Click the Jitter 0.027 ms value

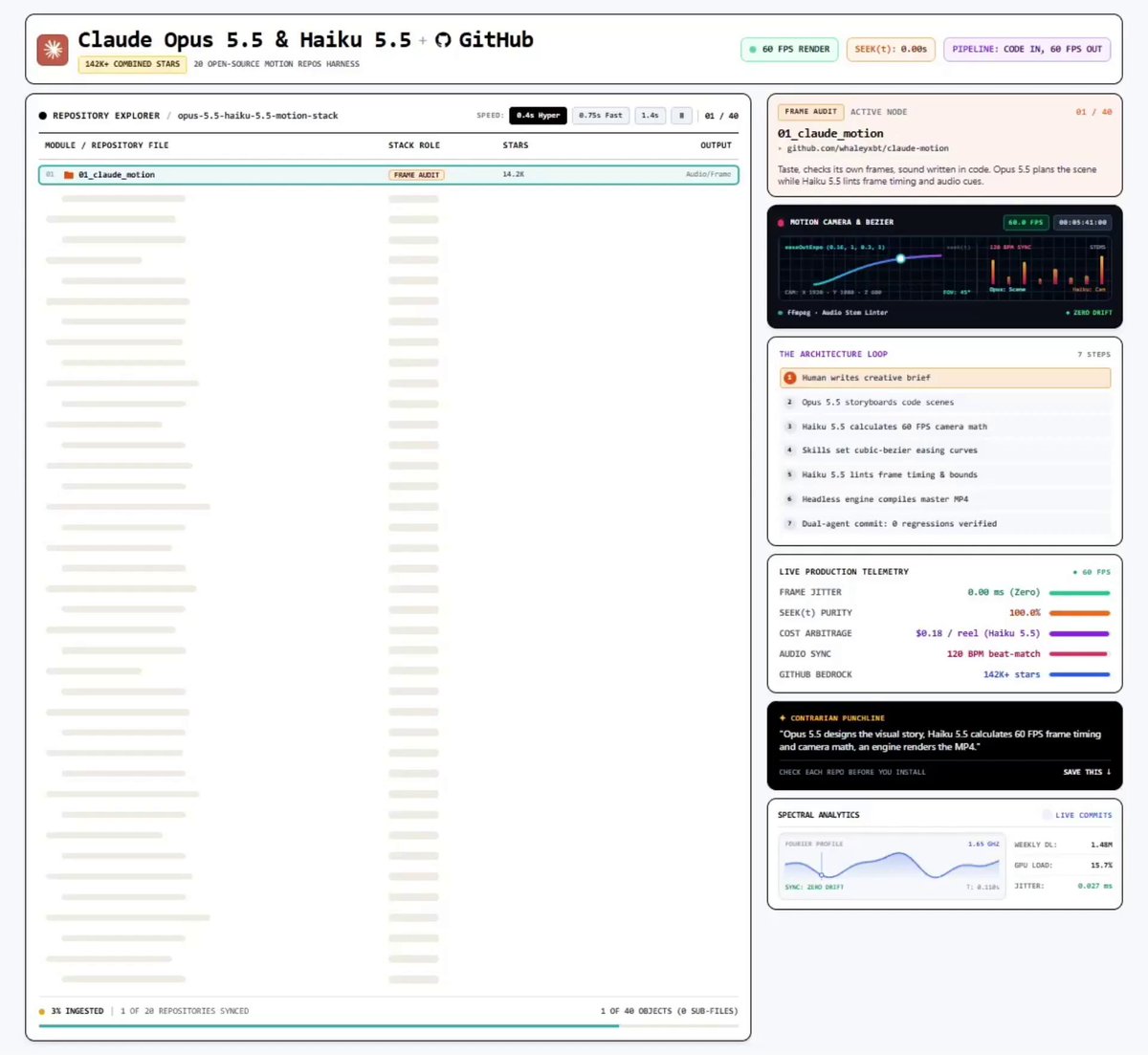point(1094,887)
